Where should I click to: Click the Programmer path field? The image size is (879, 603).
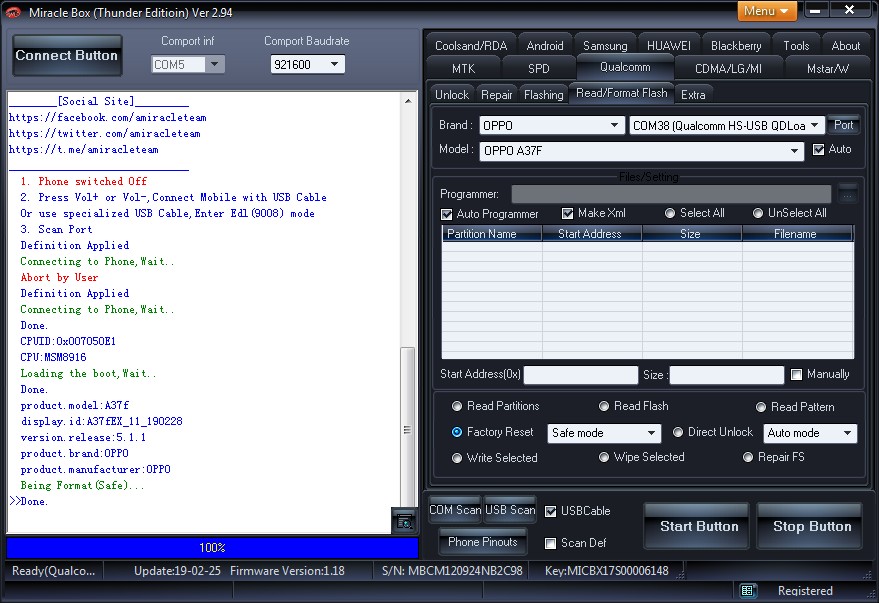[x=671, y=194]
